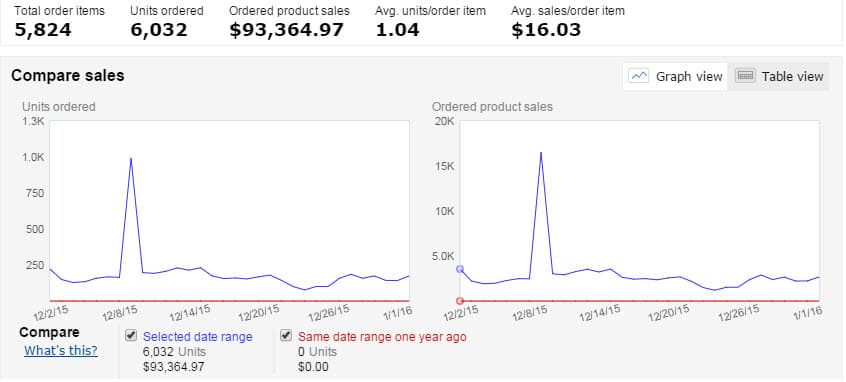Click the Selected date range label
Screen dimensions: 846x382
(197, 337)
